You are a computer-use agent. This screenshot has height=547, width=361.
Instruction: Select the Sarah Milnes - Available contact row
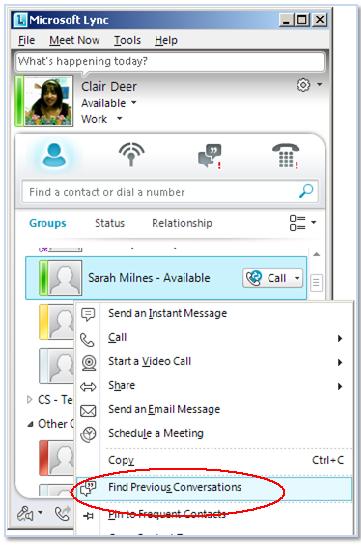[x=166, y=278]
